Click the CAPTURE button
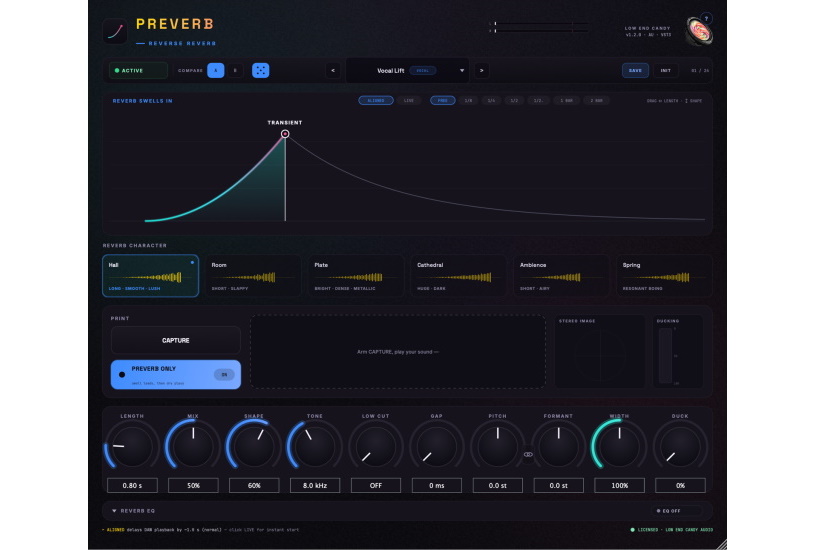This screenshot has width=820, height=550. [176, 340]
